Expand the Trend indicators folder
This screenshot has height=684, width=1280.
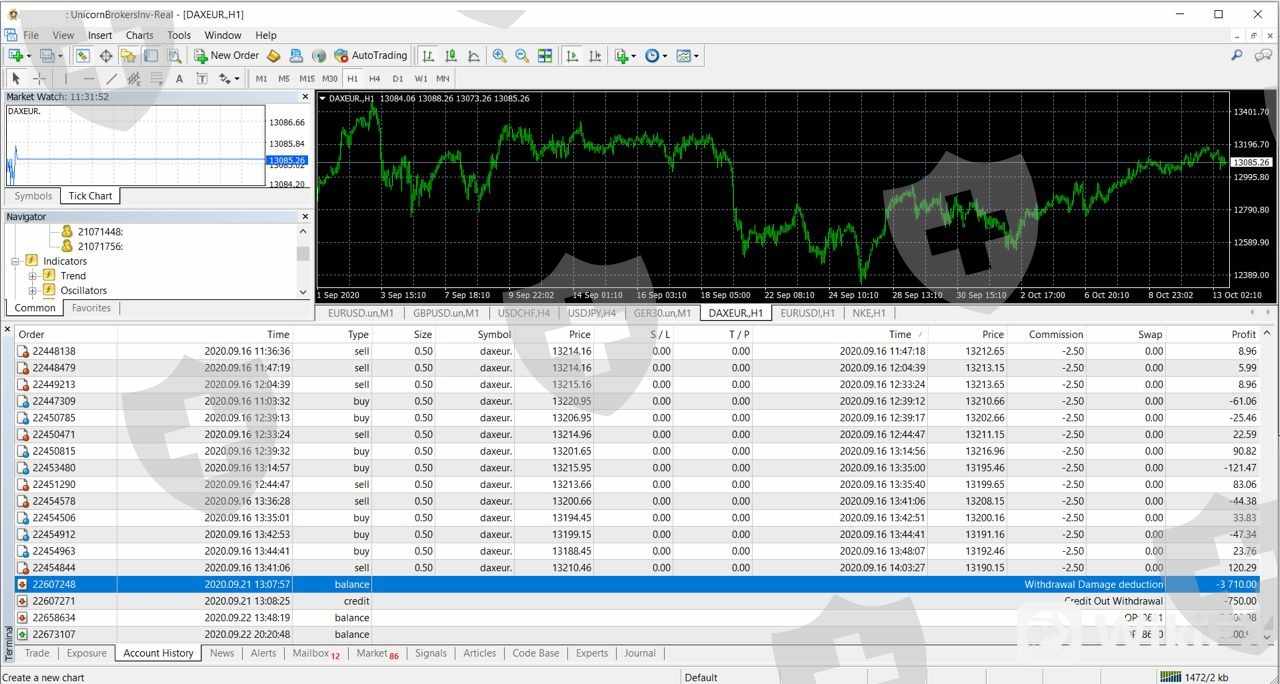point(32,276)
